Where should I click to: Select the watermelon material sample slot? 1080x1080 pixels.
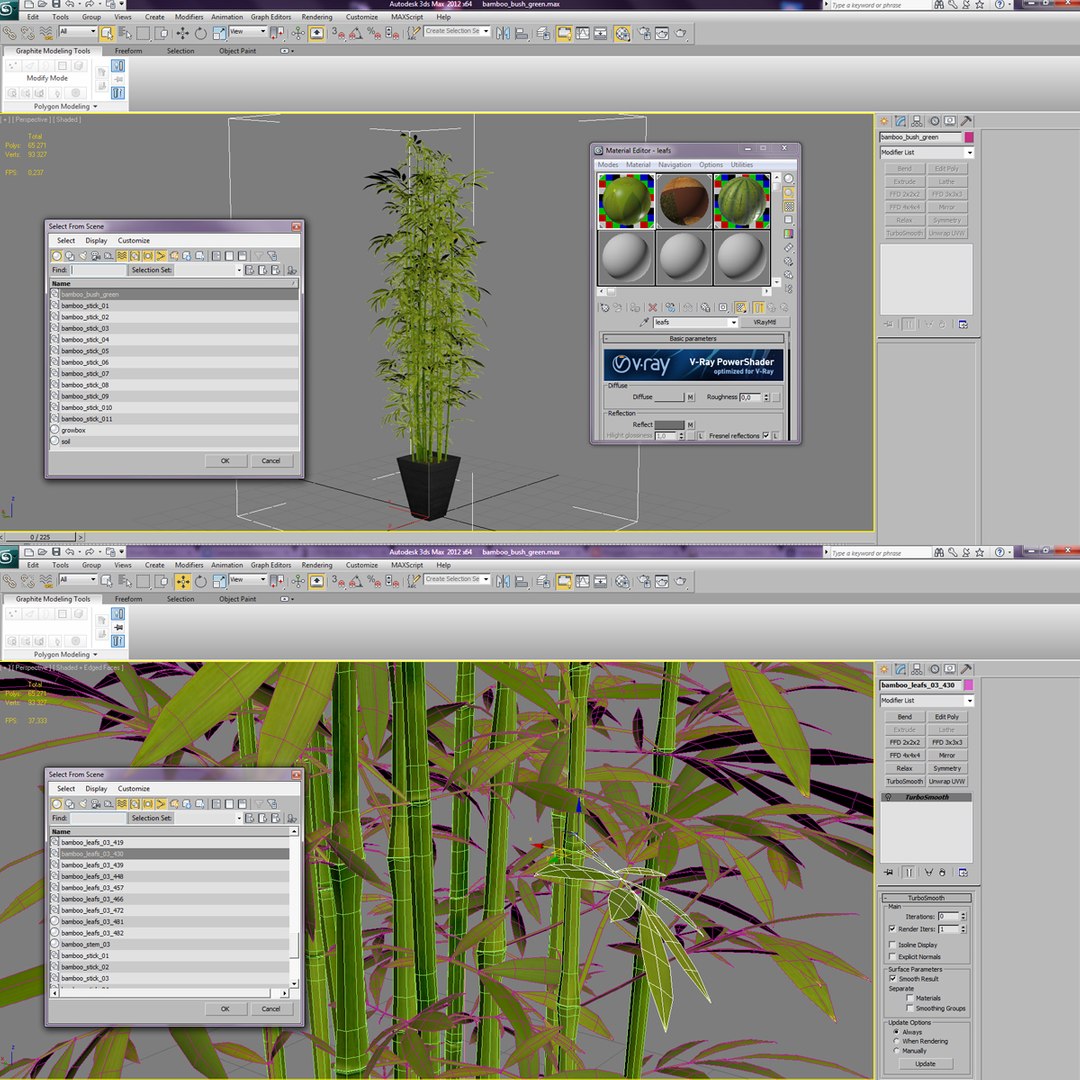[742, 200]
